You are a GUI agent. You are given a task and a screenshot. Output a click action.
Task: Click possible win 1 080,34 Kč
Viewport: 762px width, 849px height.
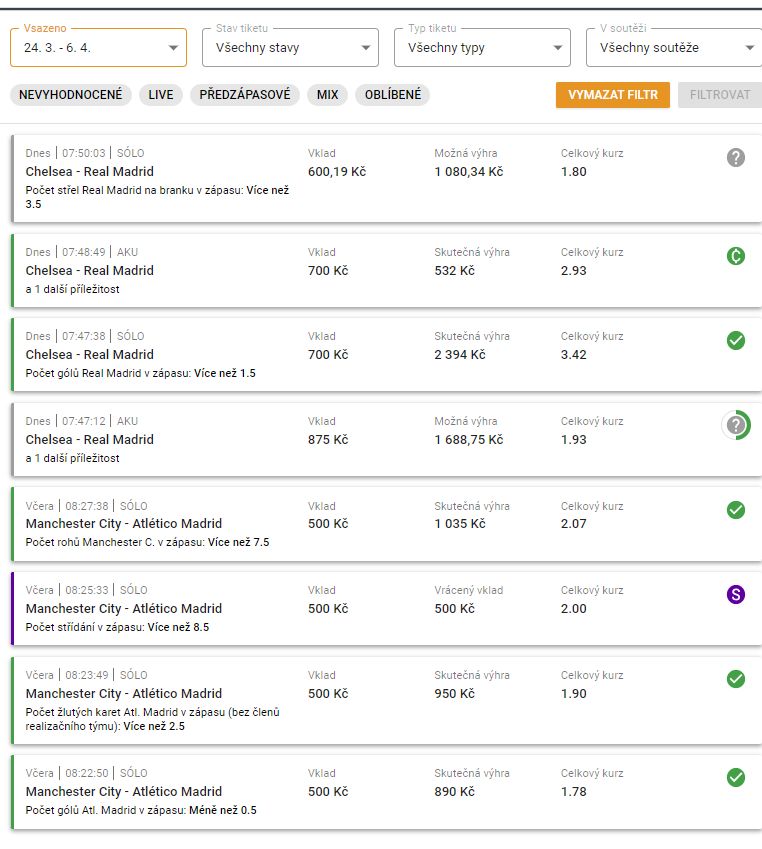pyautogui.click(x=468, y=172)
